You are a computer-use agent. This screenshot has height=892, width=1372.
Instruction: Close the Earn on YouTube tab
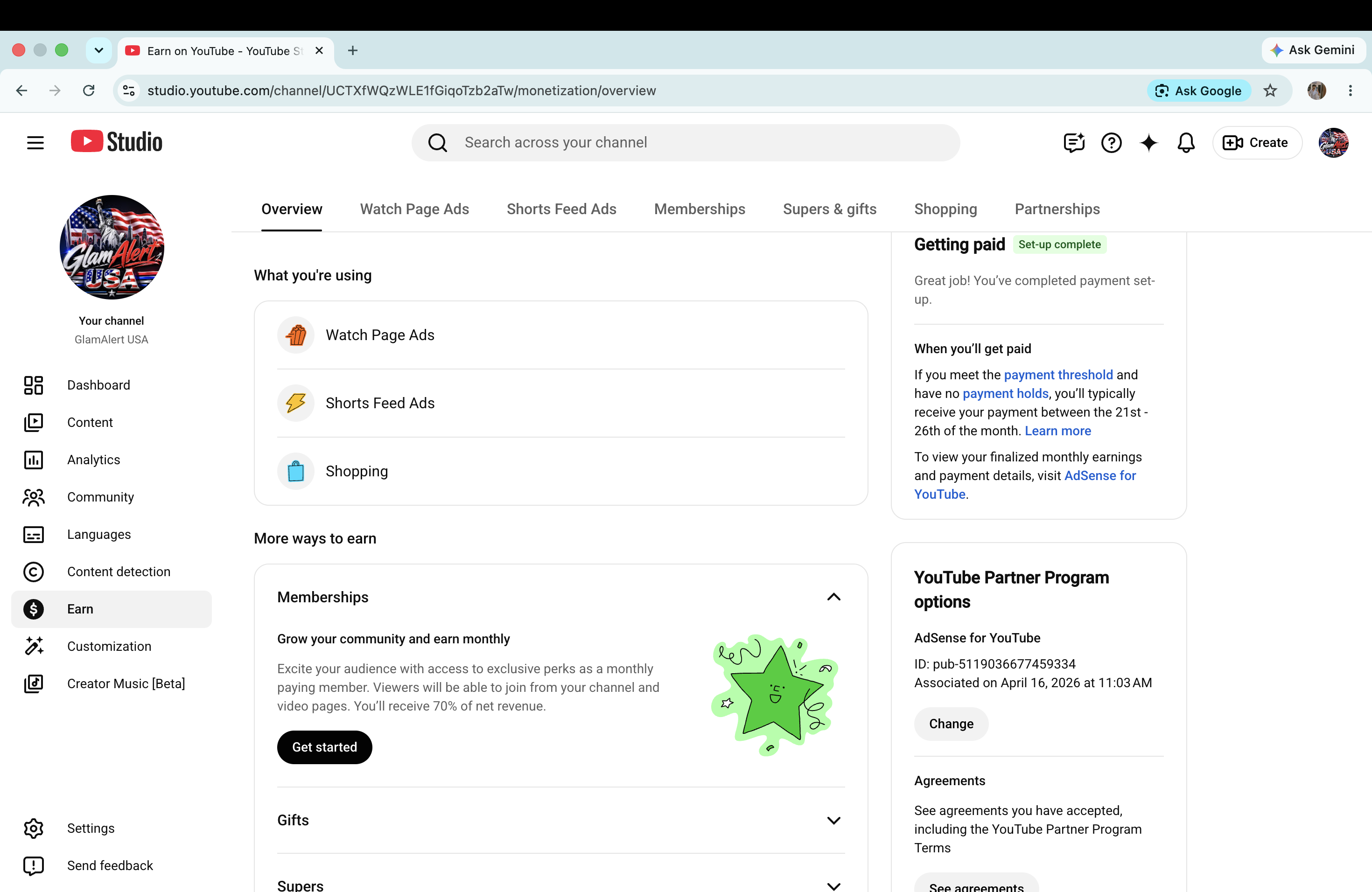pyautogui.click(x=319, y=51)
